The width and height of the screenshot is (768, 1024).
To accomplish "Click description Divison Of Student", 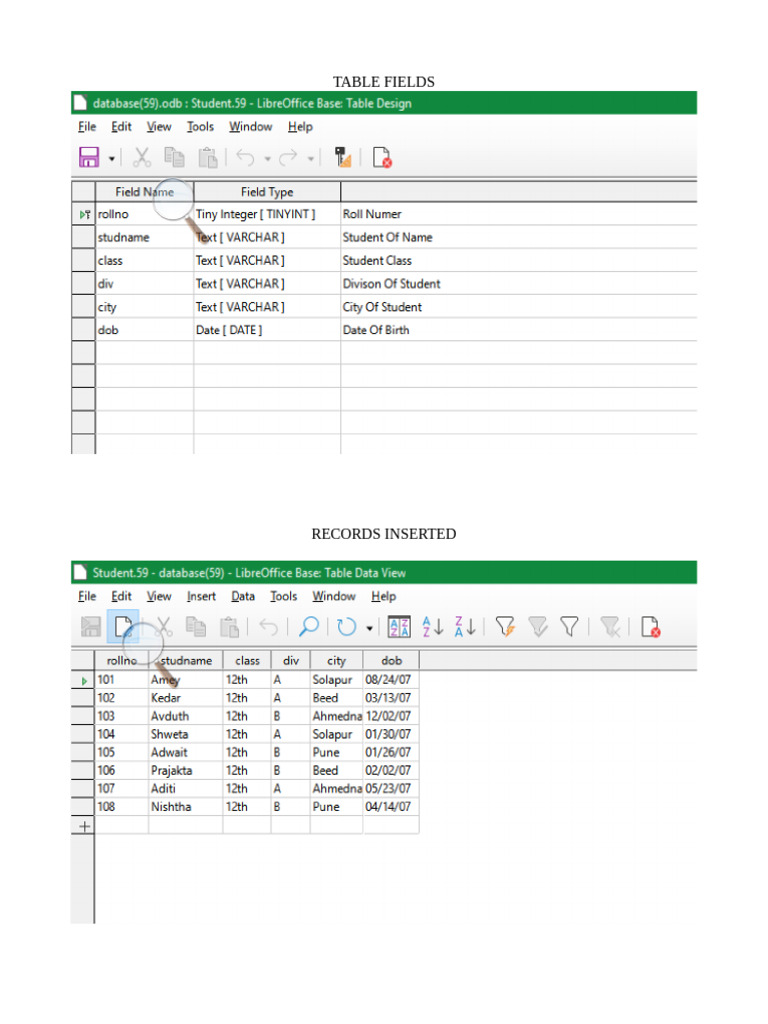I will pos(391,283).
